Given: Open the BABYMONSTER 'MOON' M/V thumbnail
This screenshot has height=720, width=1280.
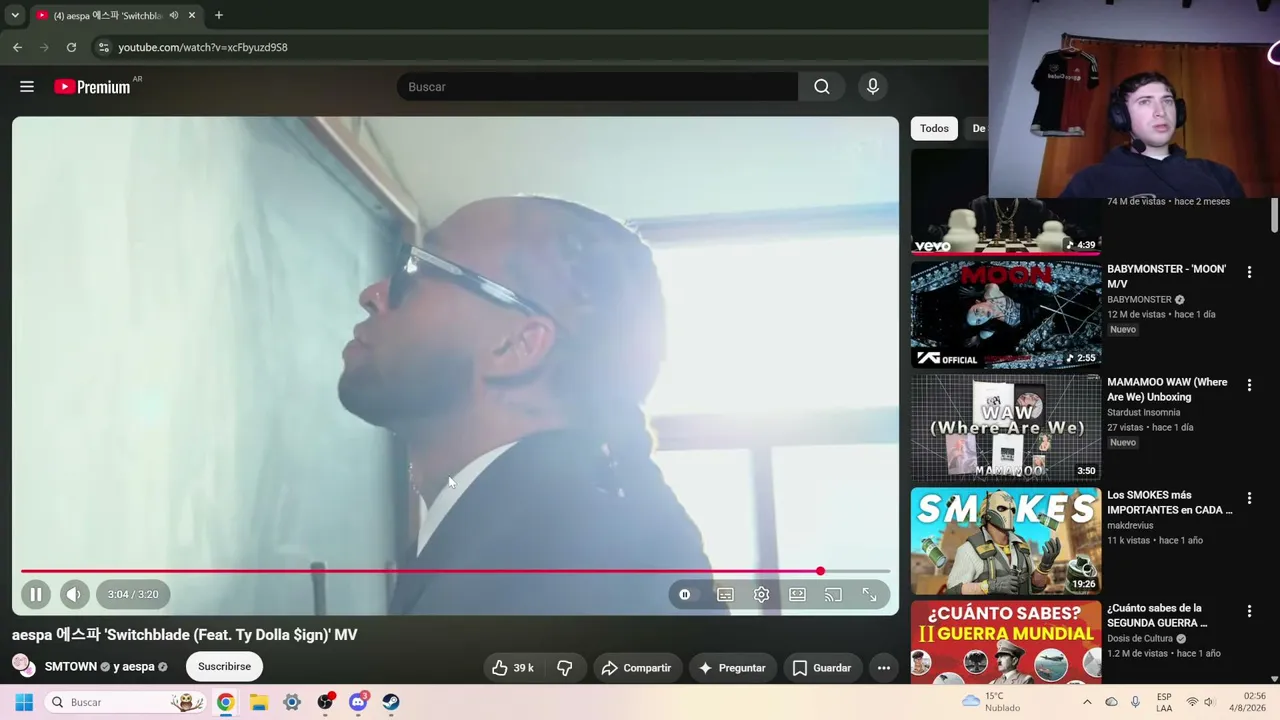Looking at the screenshot, I should click(x=1006, y=314).
